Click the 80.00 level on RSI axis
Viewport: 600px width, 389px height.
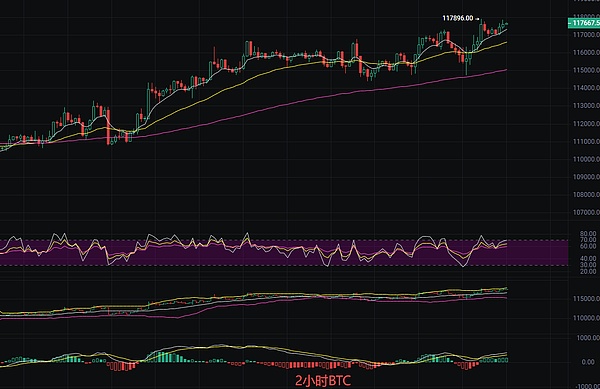point(588,234)
